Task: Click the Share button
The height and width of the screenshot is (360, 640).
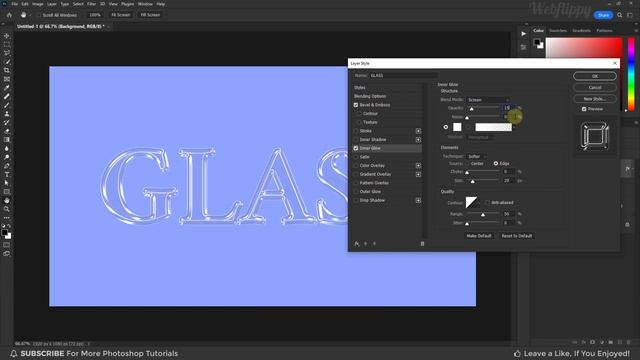Action: tap(603, 15)
